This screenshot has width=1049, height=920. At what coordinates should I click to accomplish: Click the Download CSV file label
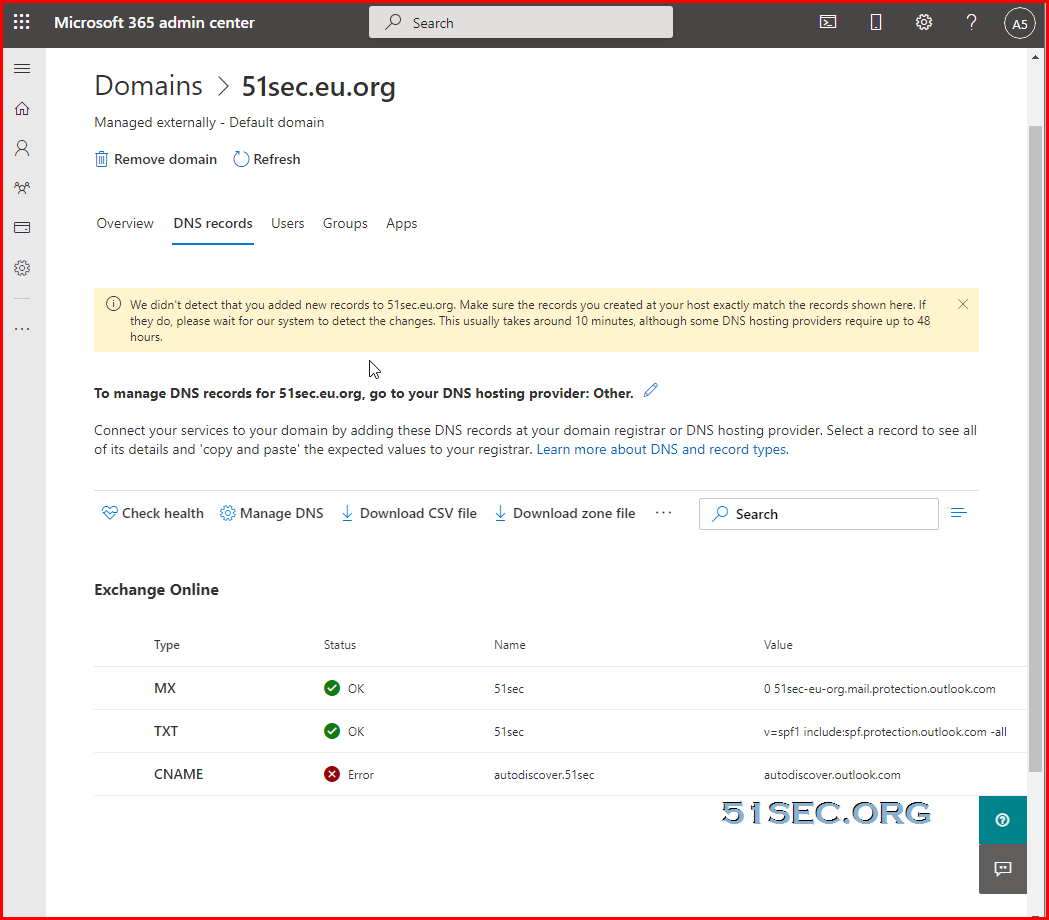[418, 513]
